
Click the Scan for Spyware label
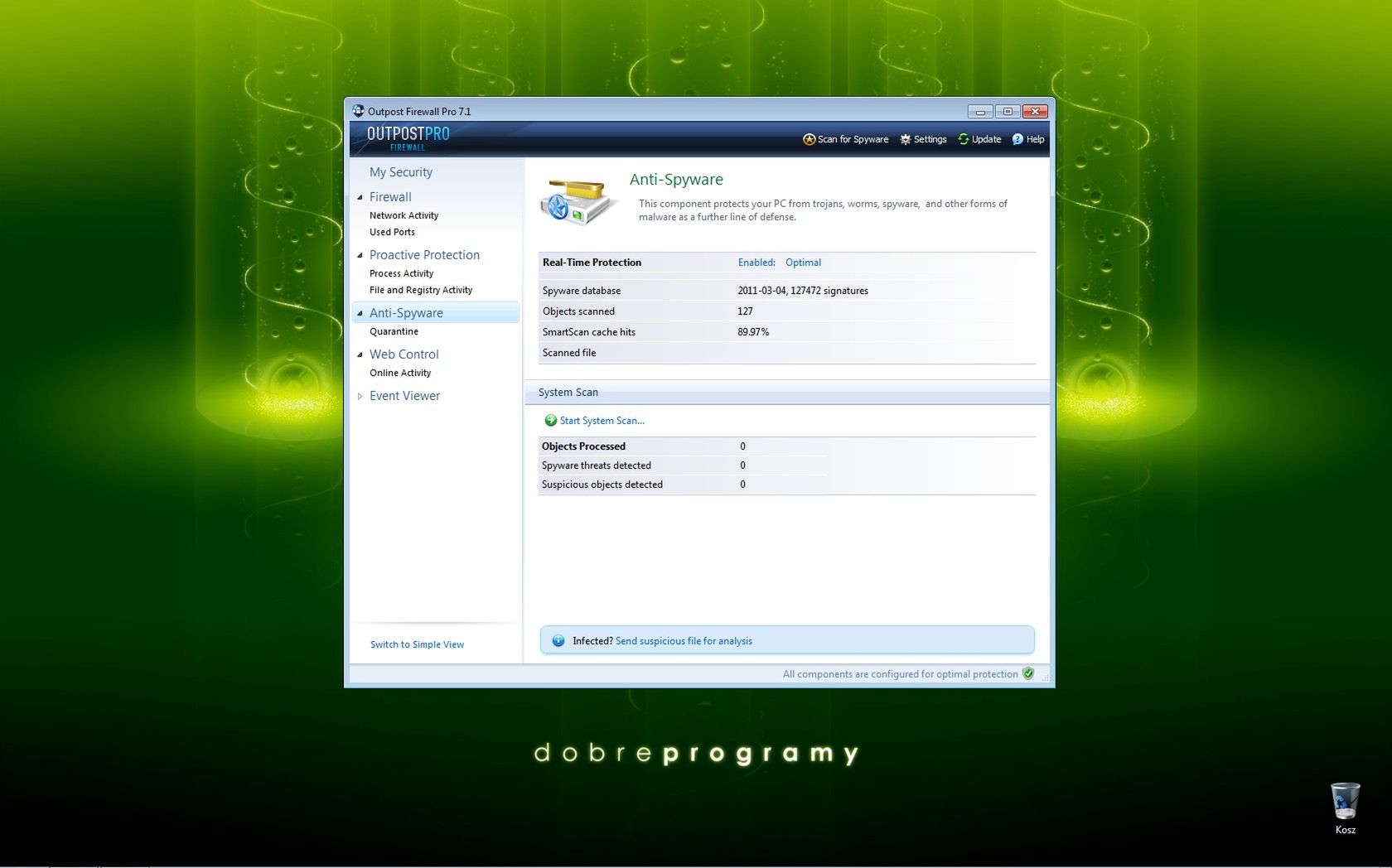coord(853,139)
